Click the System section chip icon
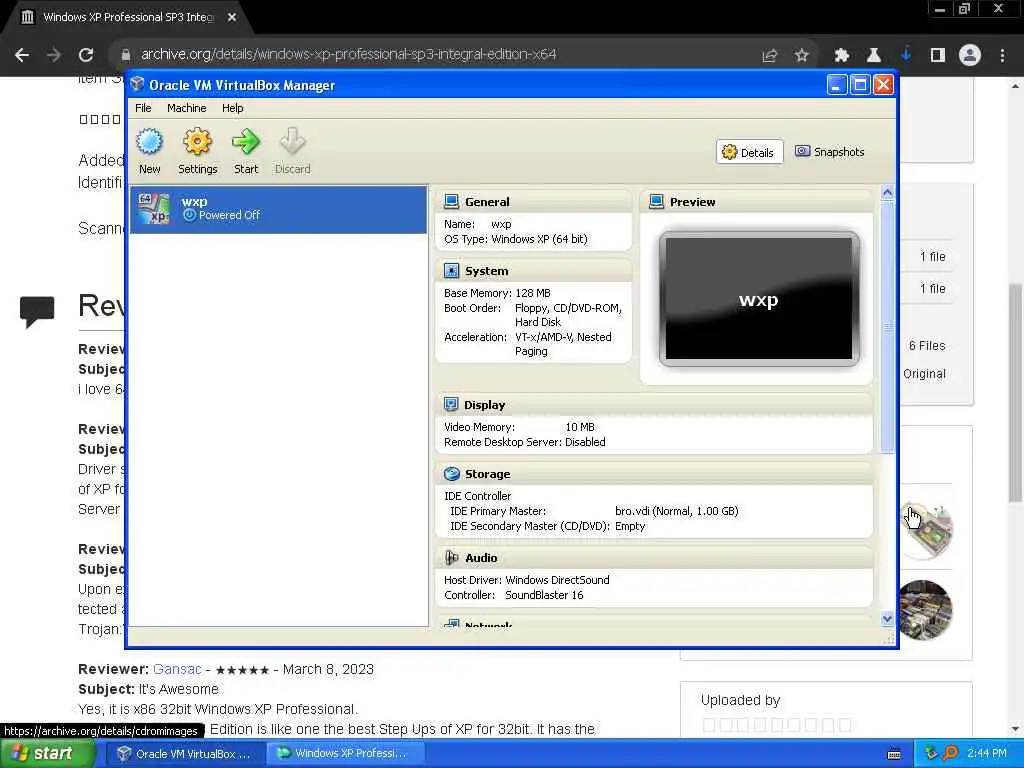Viewport: 1024px width, 768px height. pos(451,270)
